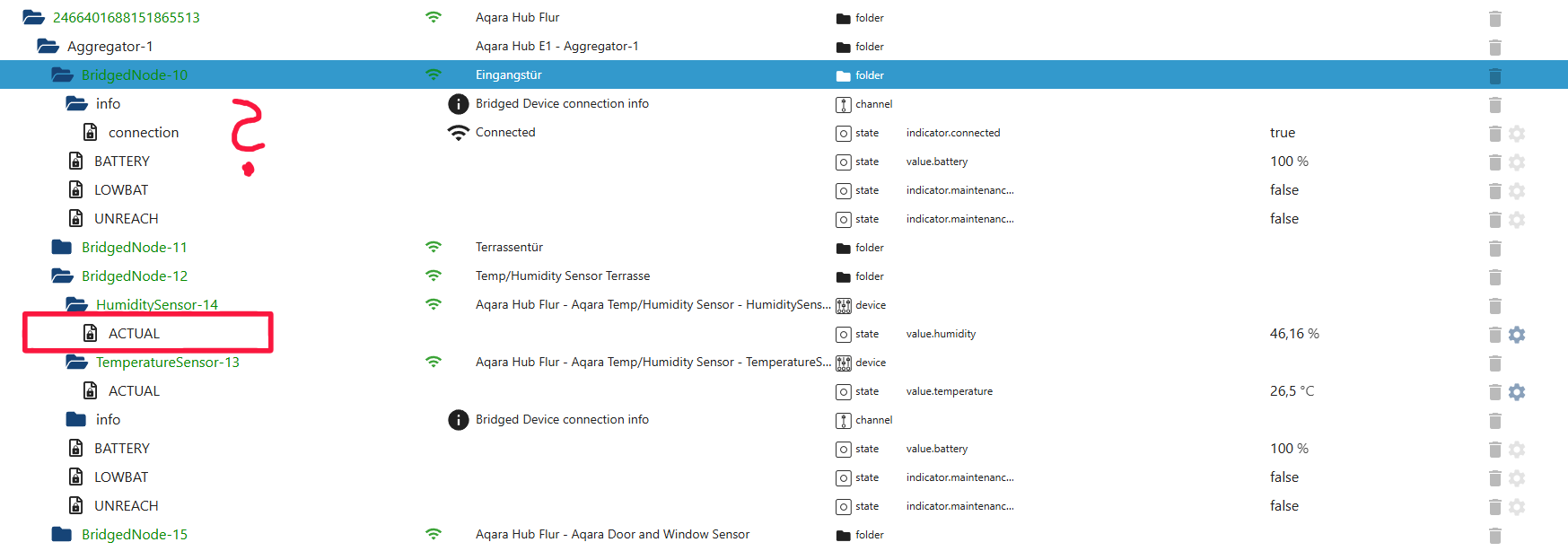Select the ACTUAL state under HumiditySensor-14
The width and height of the screenshot is (1568, 551).
(x=134, y=334)
